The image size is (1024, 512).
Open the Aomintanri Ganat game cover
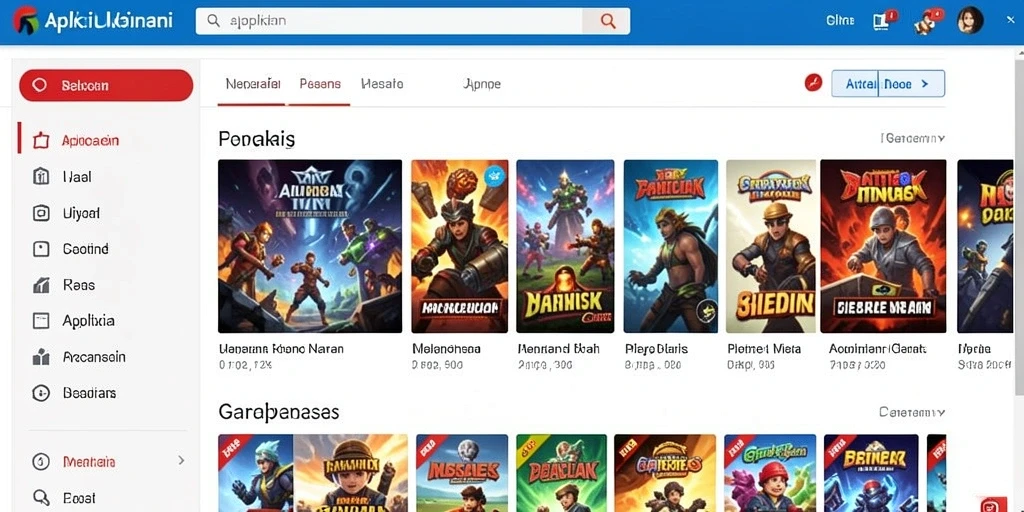883,246
